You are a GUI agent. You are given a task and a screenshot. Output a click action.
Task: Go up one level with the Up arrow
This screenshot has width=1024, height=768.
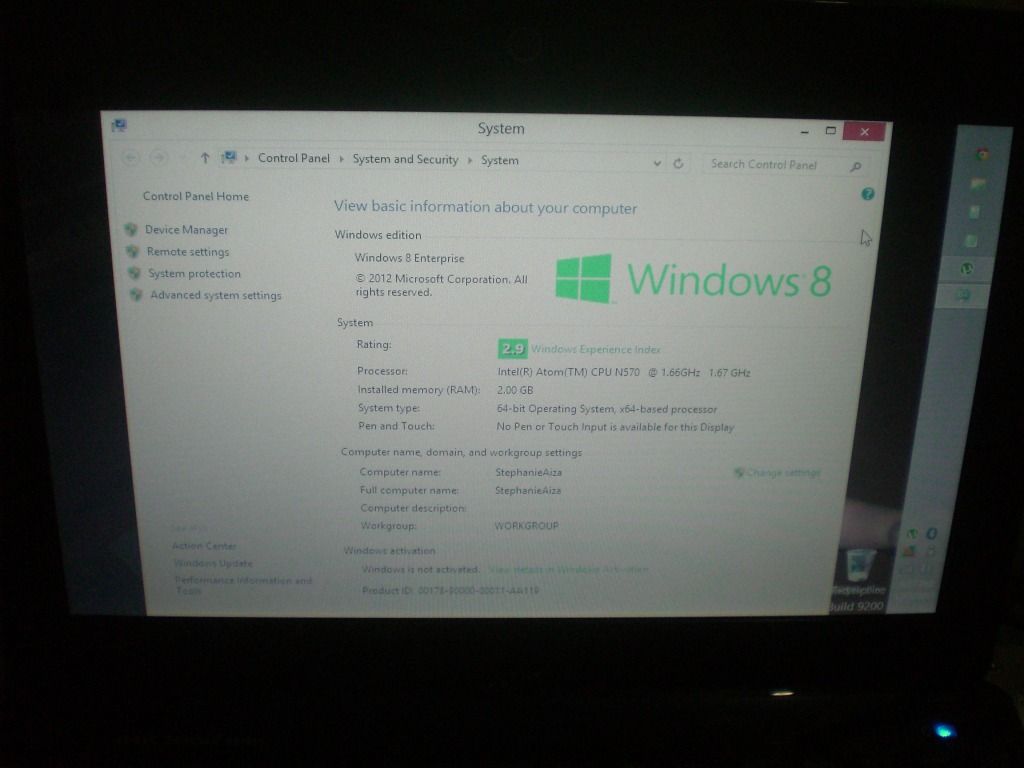click(x=205, y=158)
